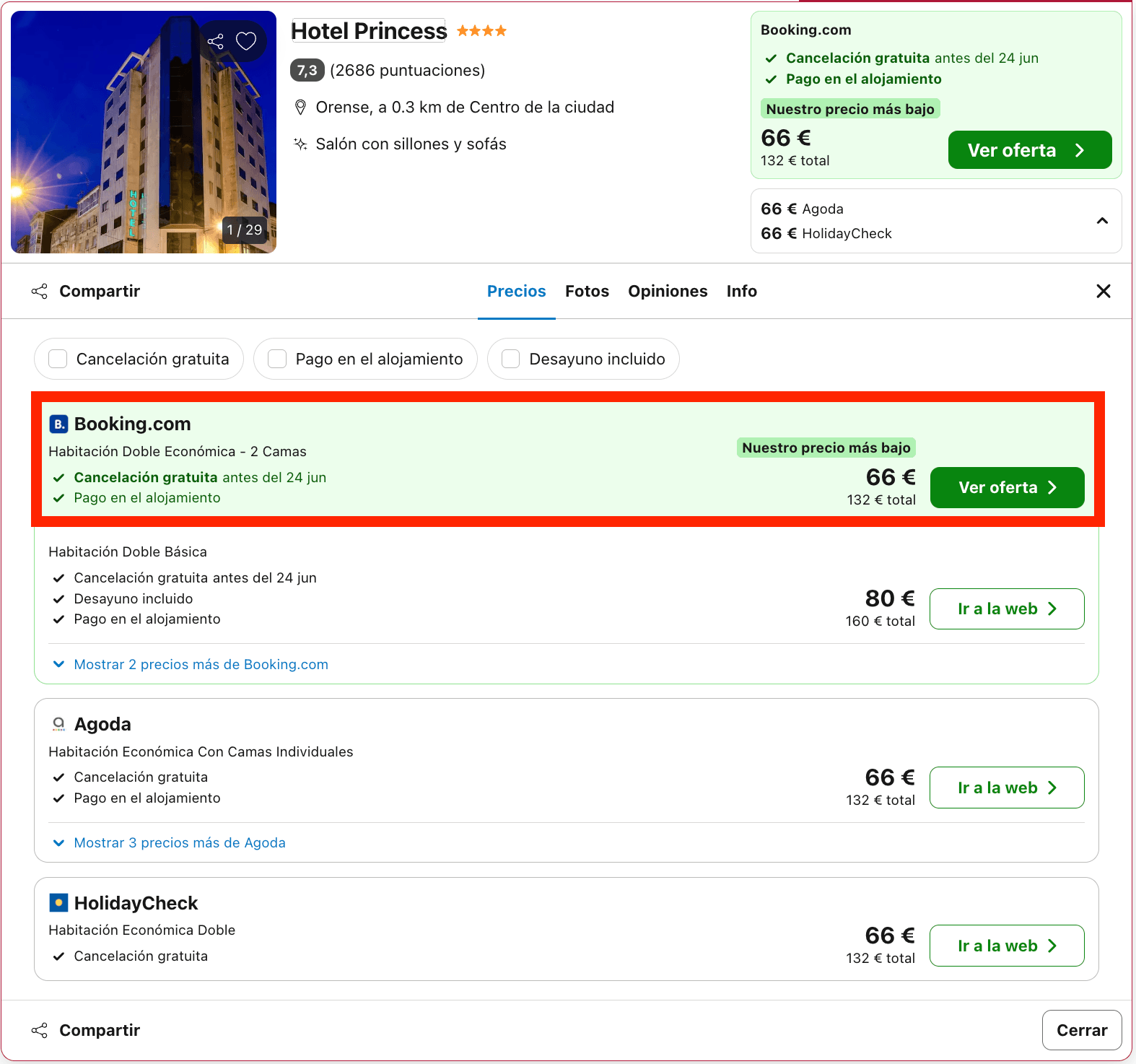
Task: Switch to the Info tab
Action: coord(741,291)
